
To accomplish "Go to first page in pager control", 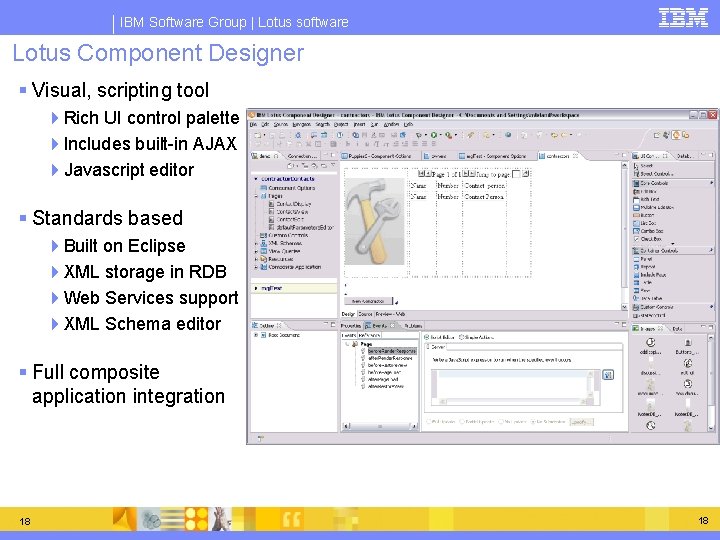I will (421, 174).
